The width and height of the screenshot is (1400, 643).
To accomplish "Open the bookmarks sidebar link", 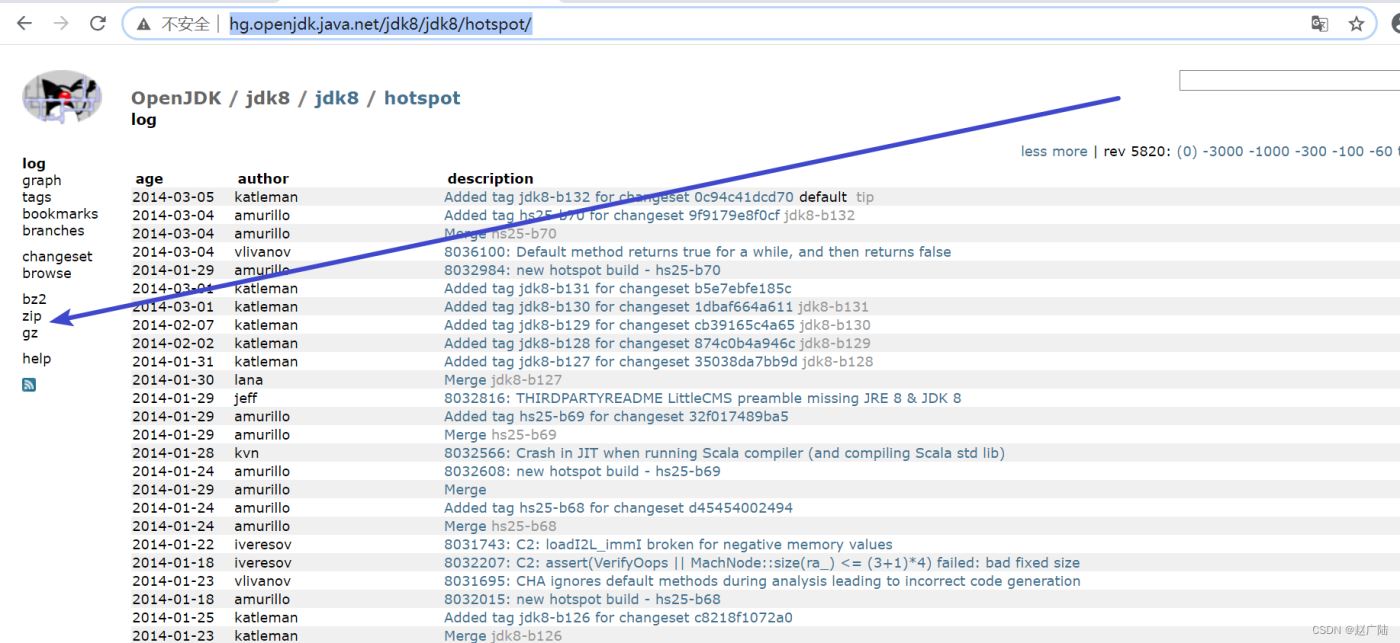I will click(60, 213).
